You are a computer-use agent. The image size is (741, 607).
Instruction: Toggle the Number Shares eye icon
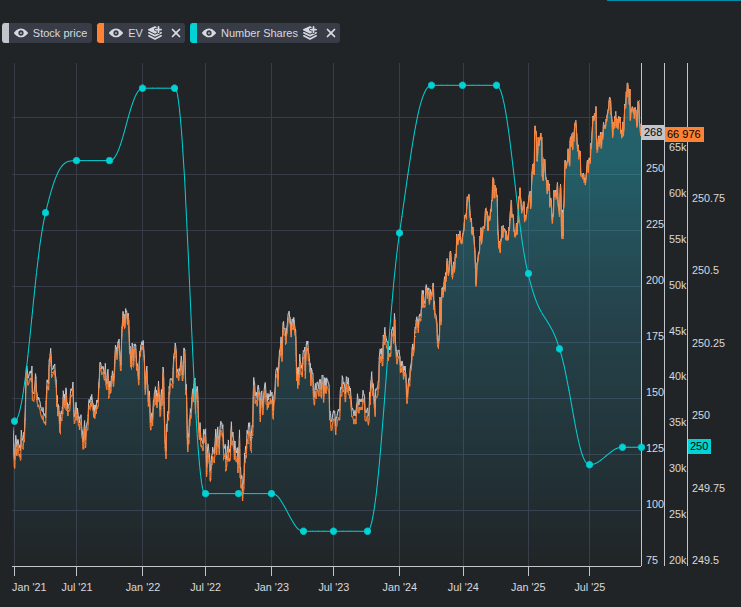pyautogui.click(x=209, y=33)
